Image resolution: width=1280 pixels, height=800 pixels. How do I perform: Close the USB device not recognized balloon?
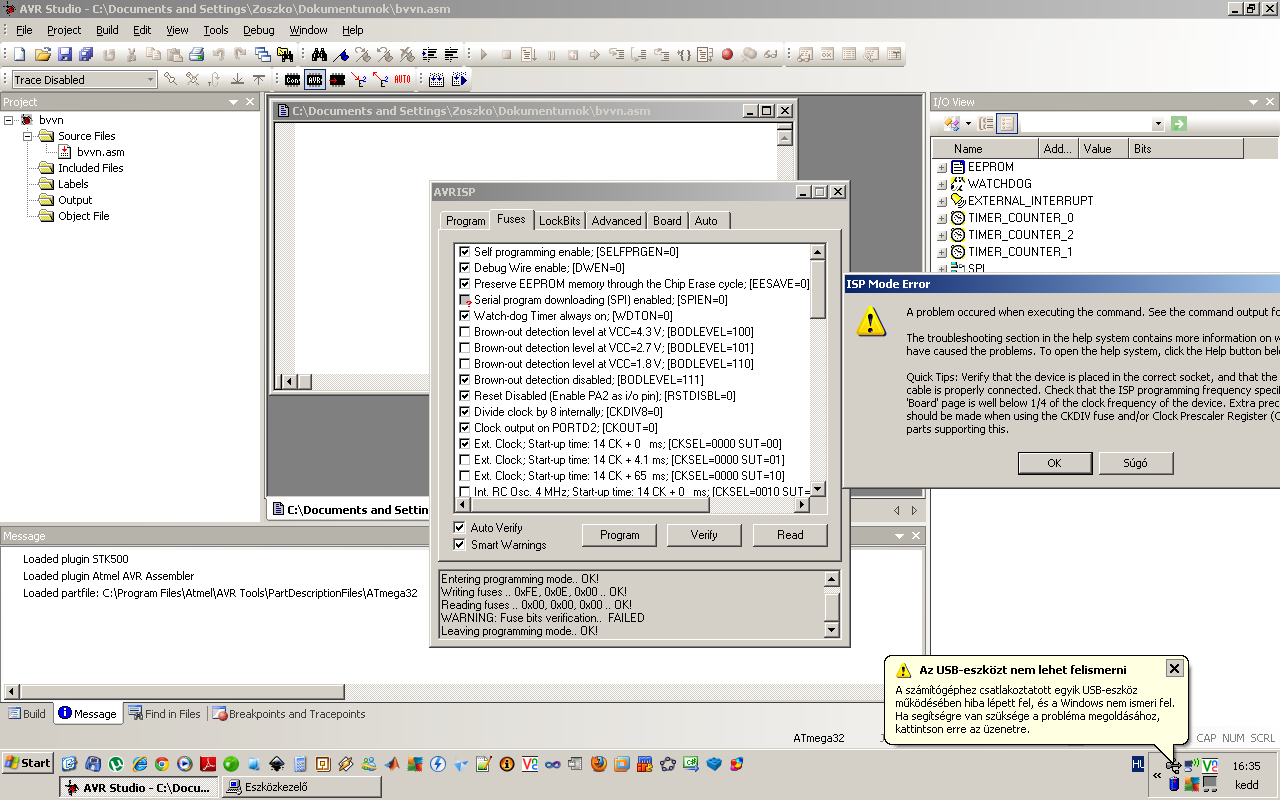point(1175,668)
